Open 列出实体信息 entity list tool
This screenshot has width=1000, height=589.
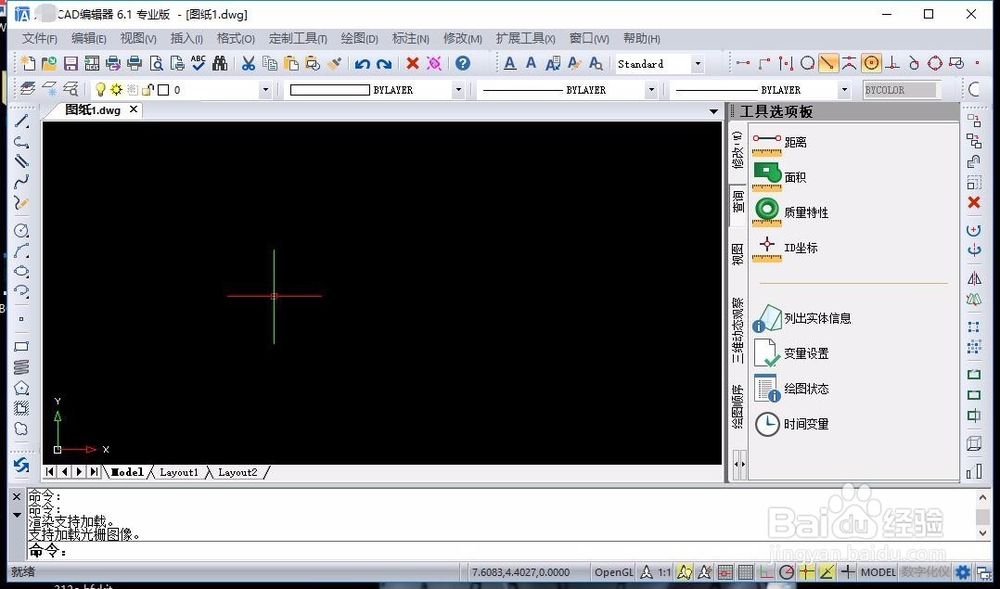802,318
